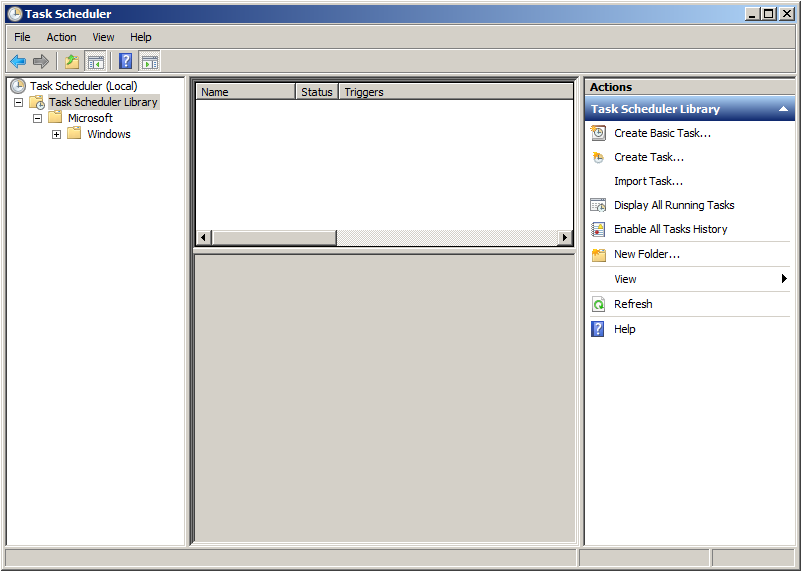Select Create Basic Task... action

[662, 133]
